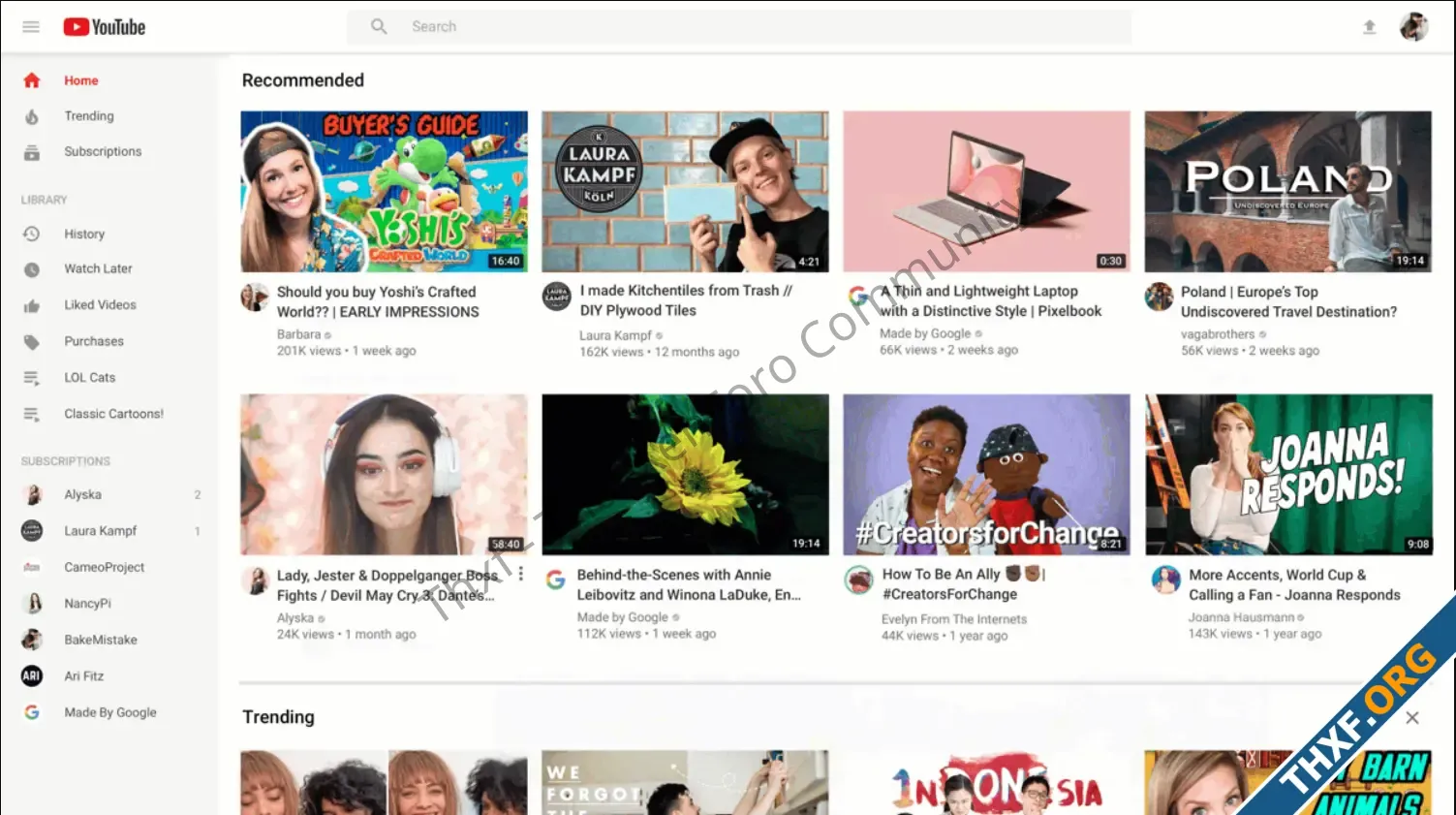Open Made By Google subscription
Screen dimensions: 1456x815
(x=108, y=712)
